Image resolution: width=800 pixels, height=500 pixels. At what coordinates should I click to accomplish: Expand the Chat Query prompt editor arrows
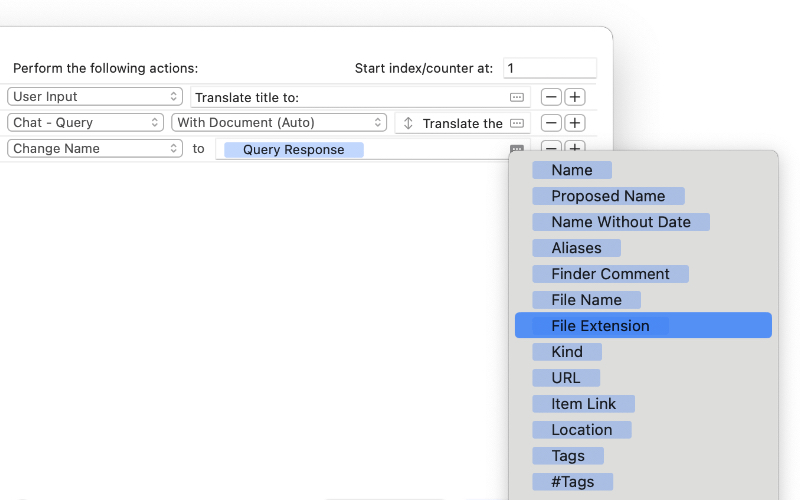(x=408, y=123)
